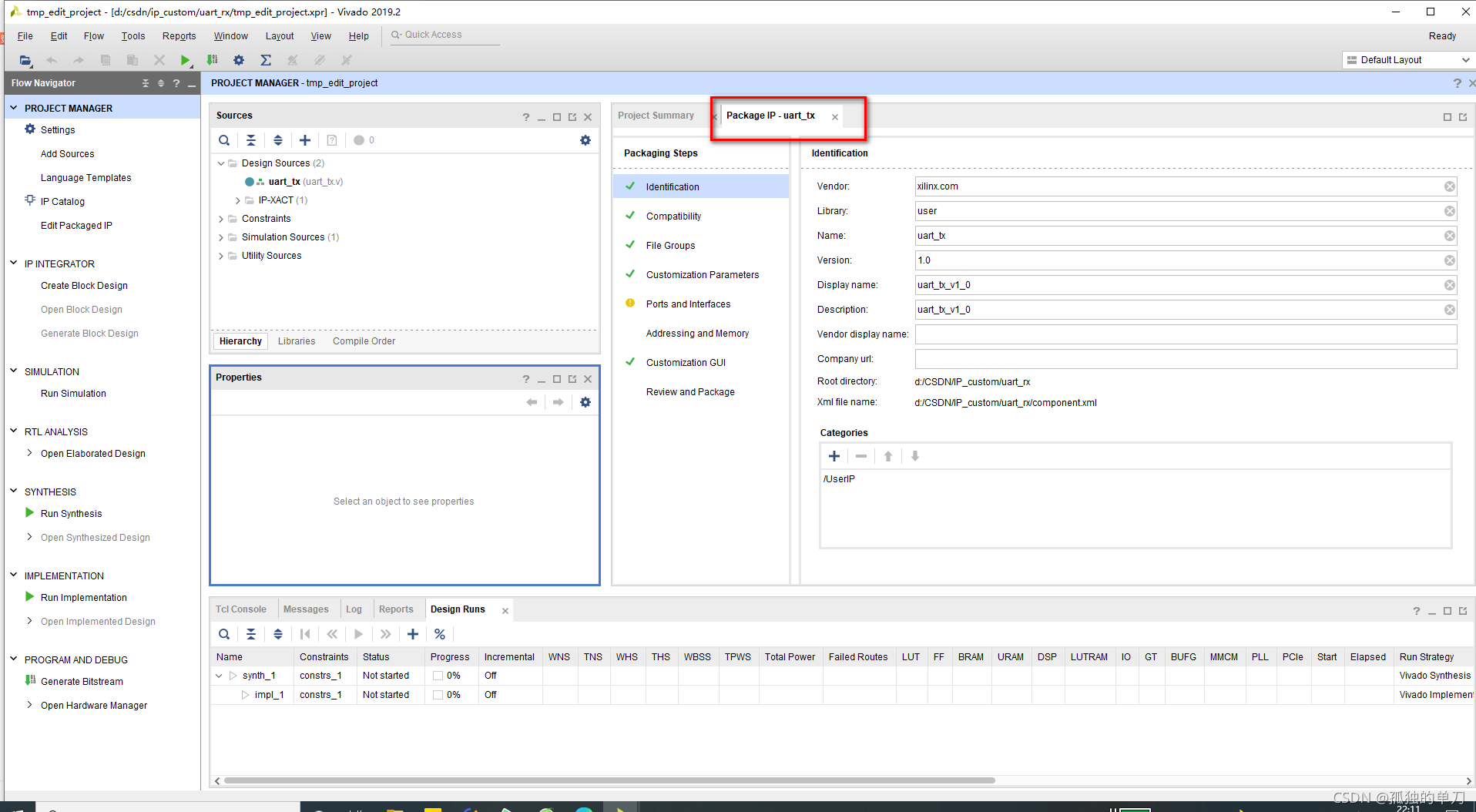Click the Quick Access search box

point(445,35)
